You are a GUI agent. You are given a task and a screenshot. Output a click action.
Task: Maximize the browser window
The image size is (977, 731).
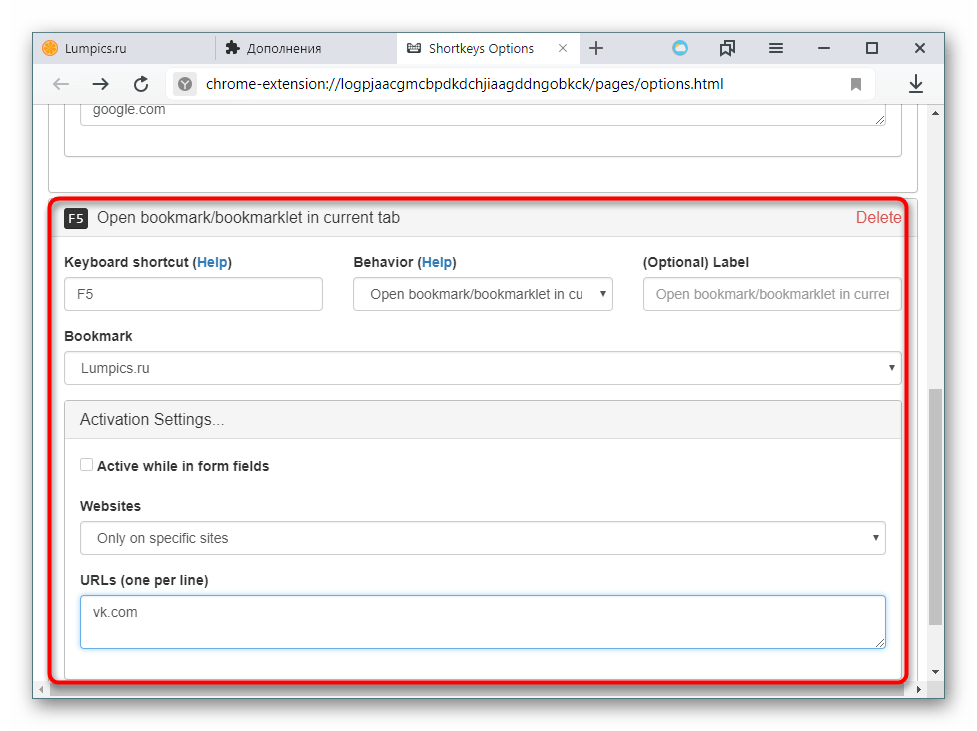pos(872,48)
